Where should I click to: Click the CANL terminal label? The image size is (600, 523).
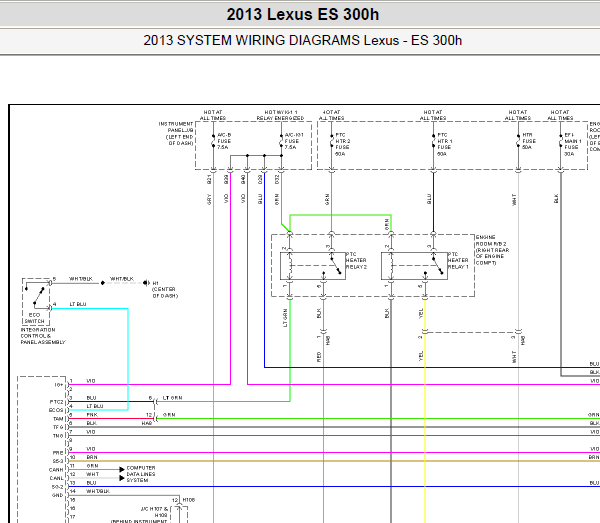tap(56, 478)
